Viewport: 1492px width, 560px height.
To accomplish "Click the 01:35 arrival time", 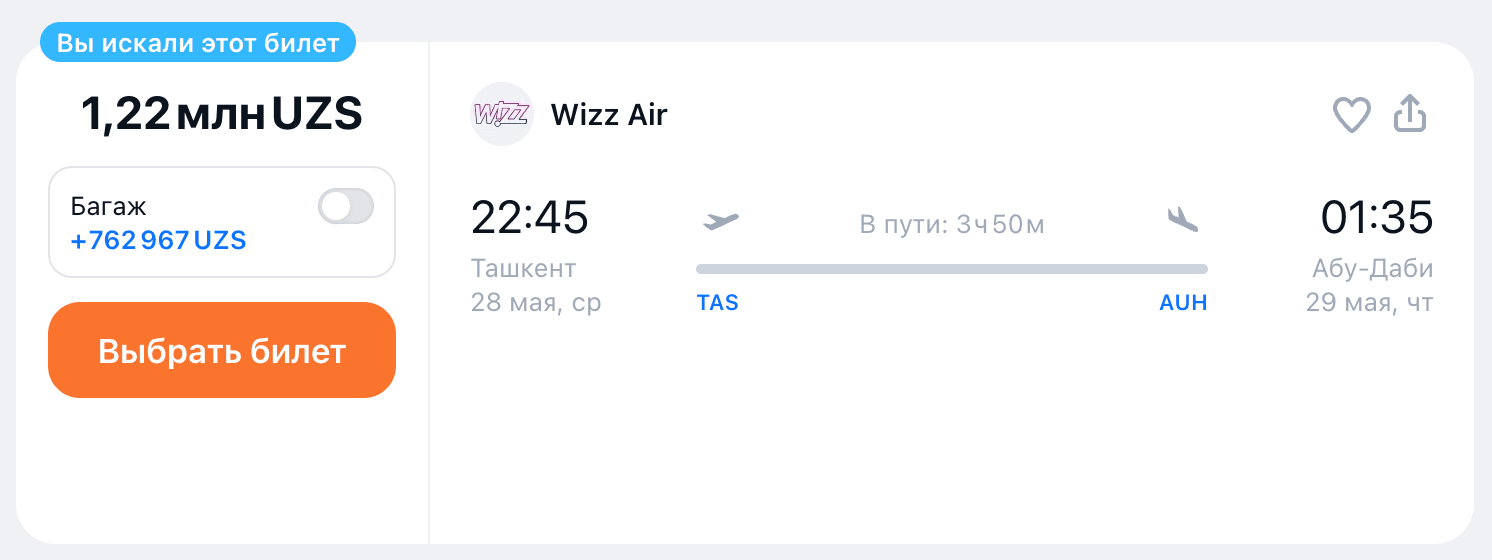I will [1376, 218].
